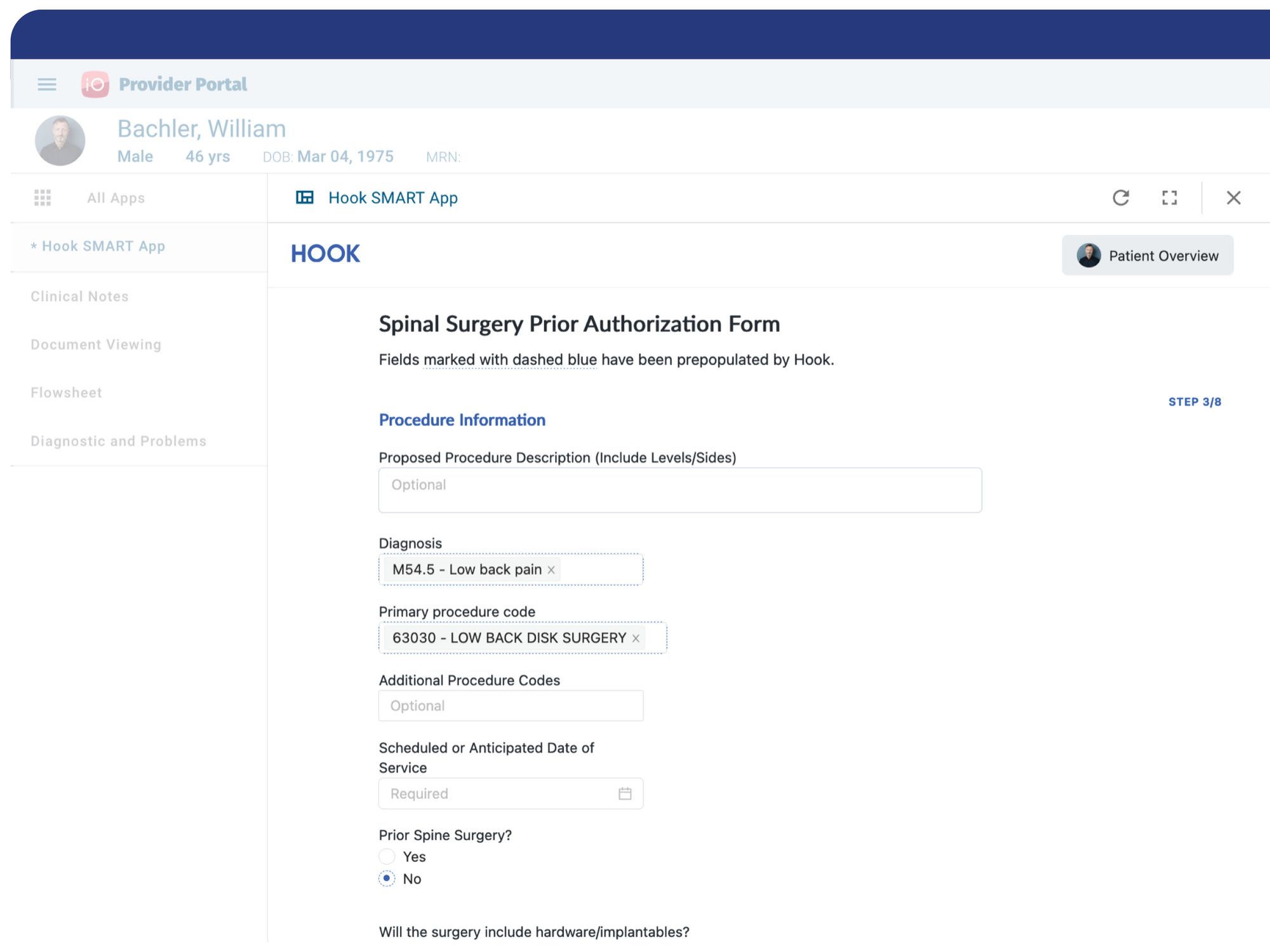Viewport: 1270px width, 952px height.
Task: Select Yes for Prior Spine Surgery
Action: tap(387, 857)
